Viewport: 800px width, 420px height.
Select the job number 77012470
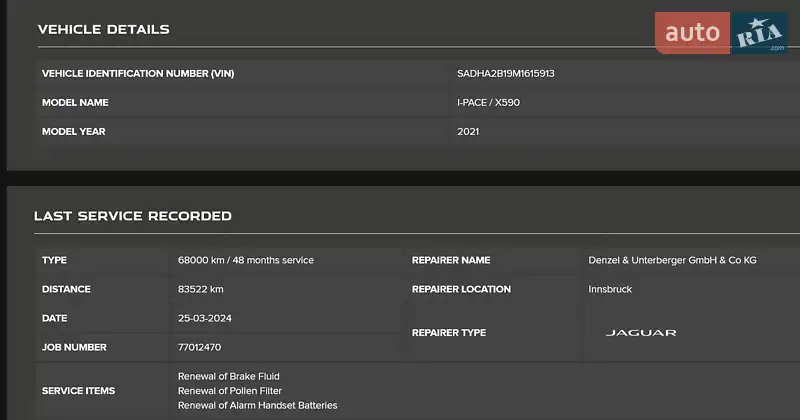[x=199, y=348]
